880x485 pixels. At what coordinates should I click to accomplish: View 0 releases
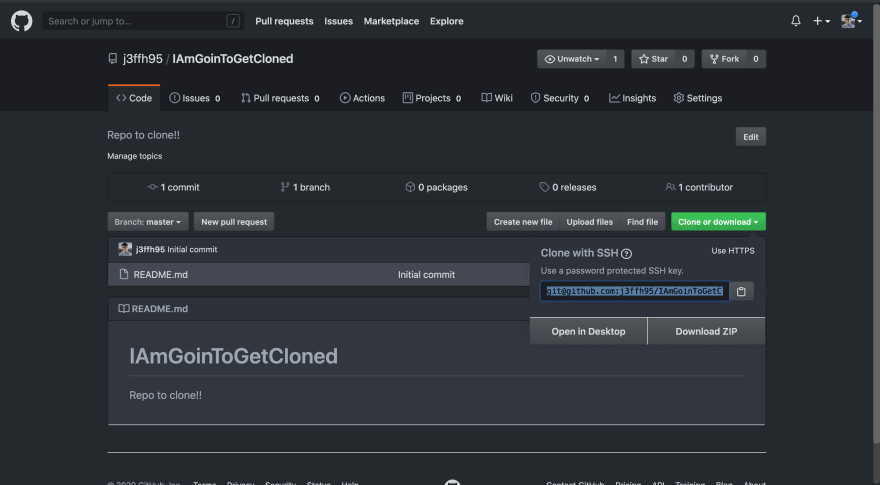[x=568, y=187]
